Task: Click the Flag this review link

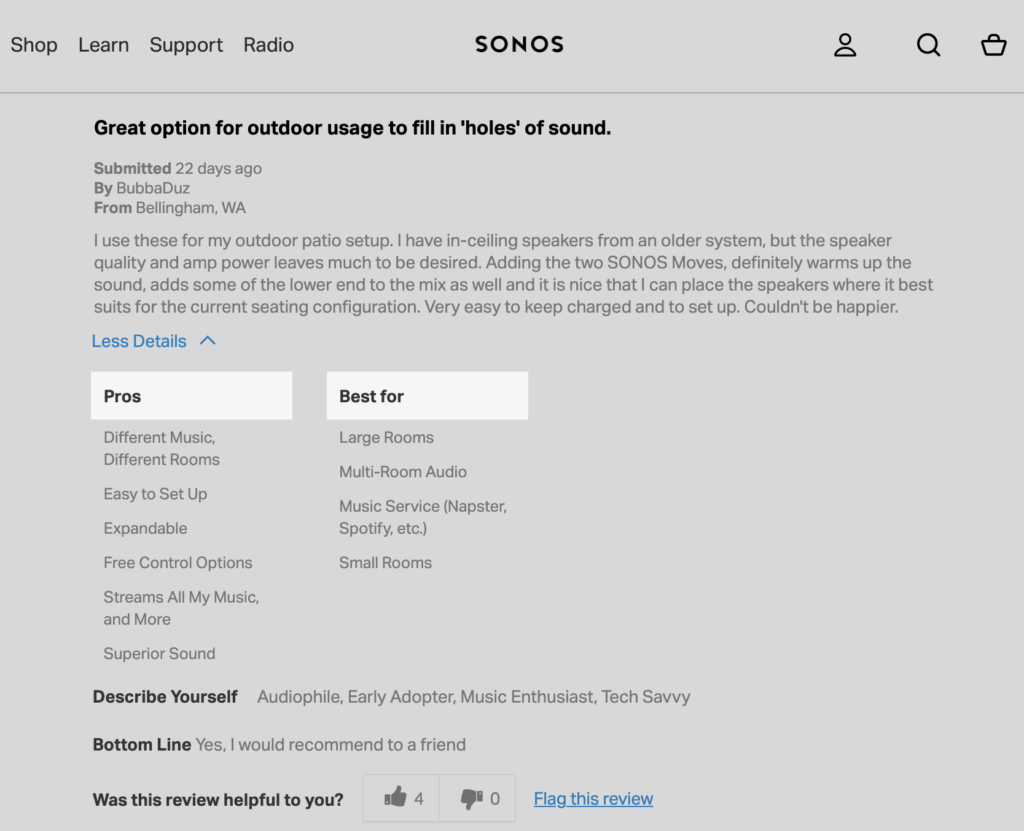Action: (593, 799)
